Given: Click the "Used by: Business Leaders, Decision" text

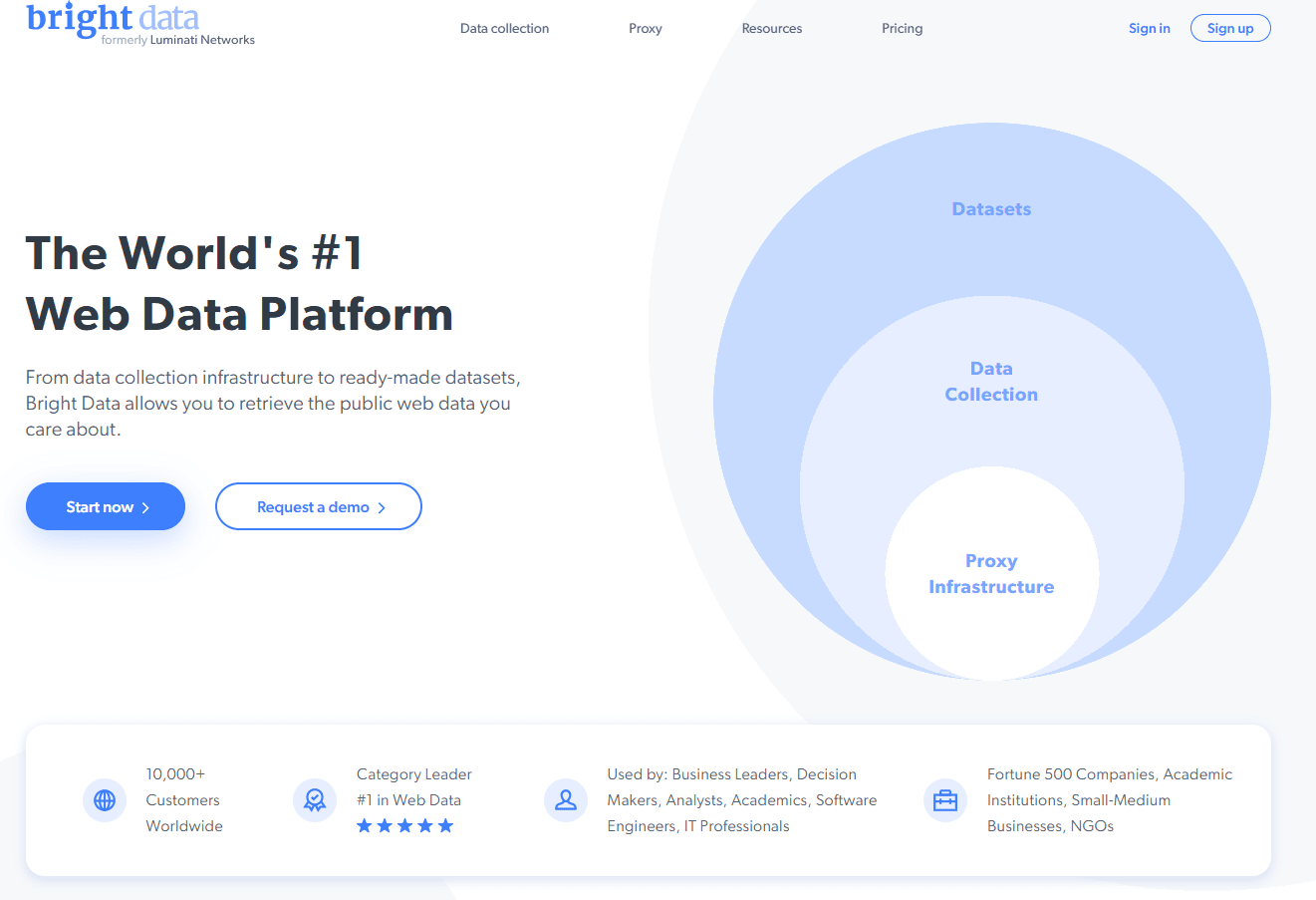Looking at the screenshot, I should [732, 774].
